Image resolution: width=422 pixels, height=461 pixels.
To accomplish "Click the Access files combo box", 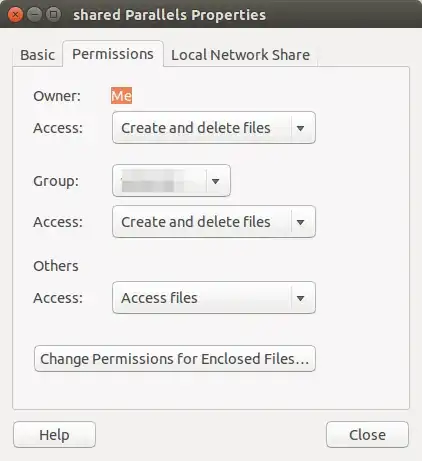I will click(x=214, y=298).
